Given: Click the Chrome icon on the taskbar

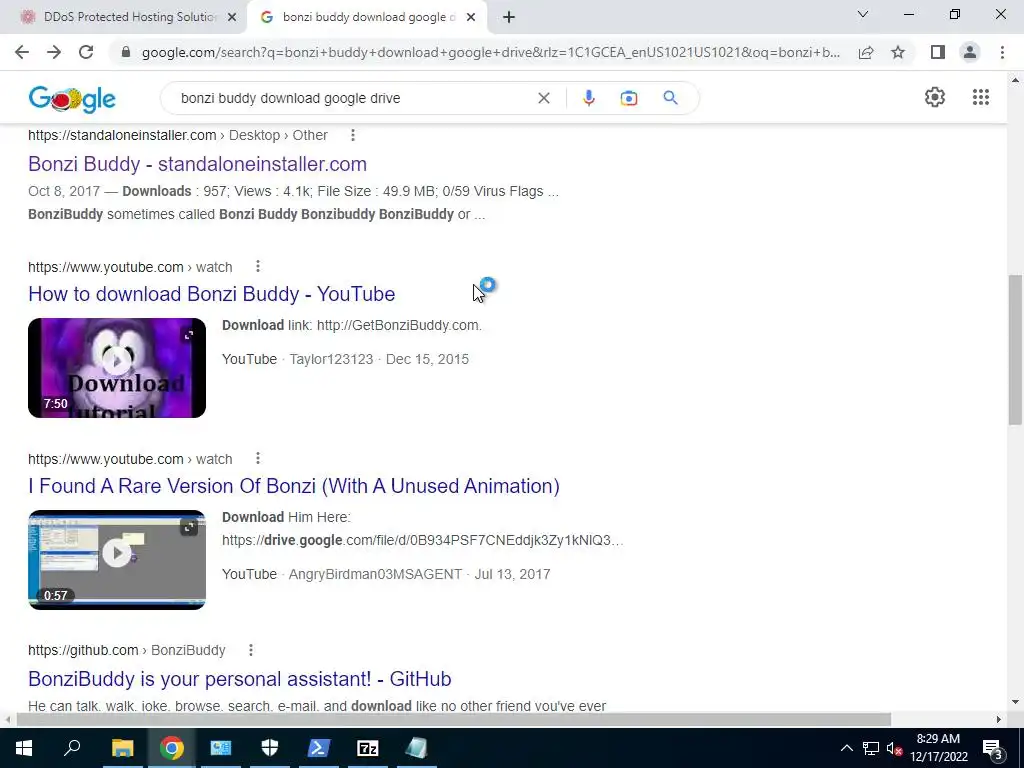Looking at the screenshot, I should pyautogui.click(x=171, y=748).
